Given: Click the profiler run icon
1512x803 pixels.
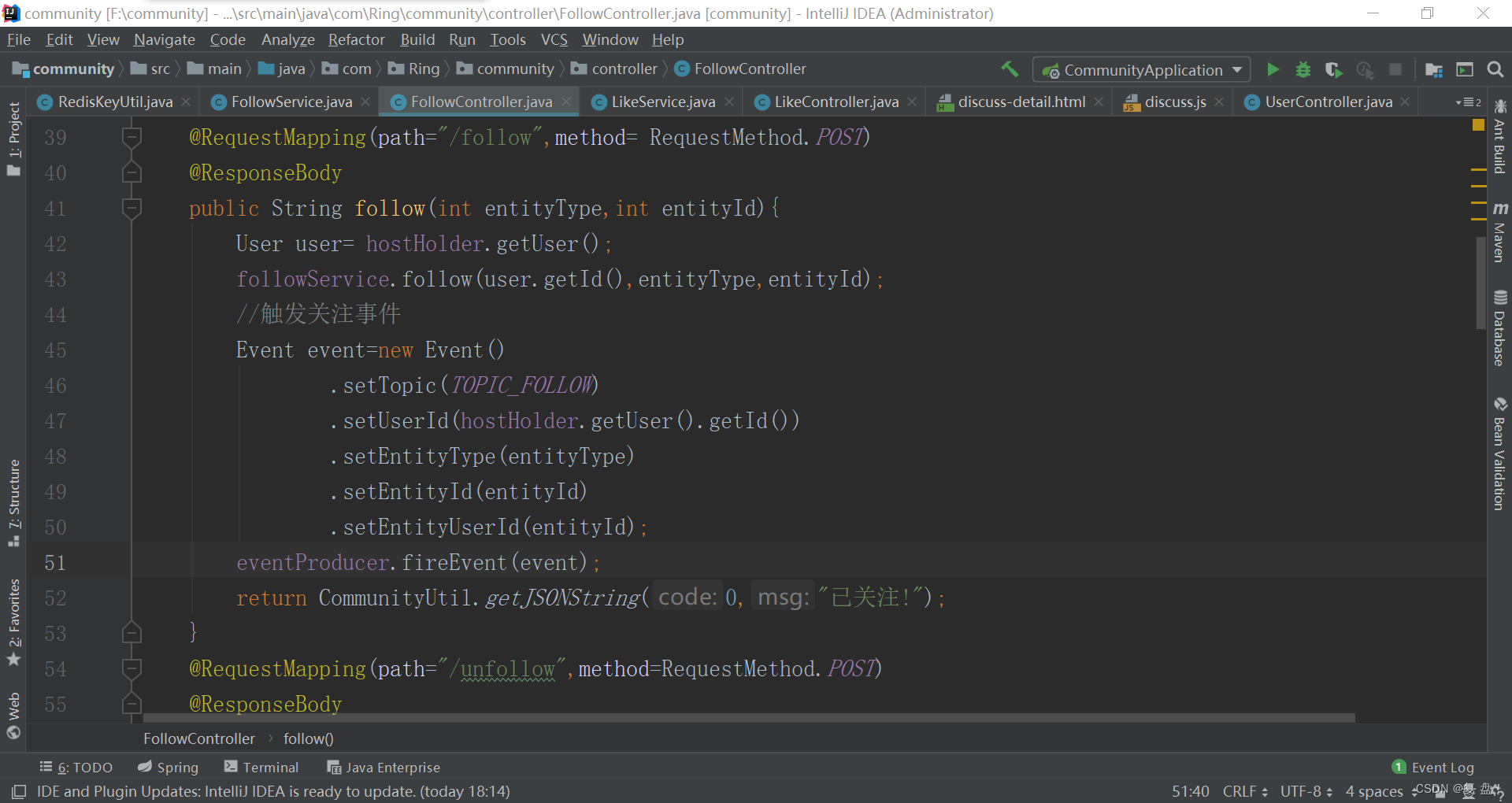Looking at the screenshot, I should click(x=1365, y=69).
